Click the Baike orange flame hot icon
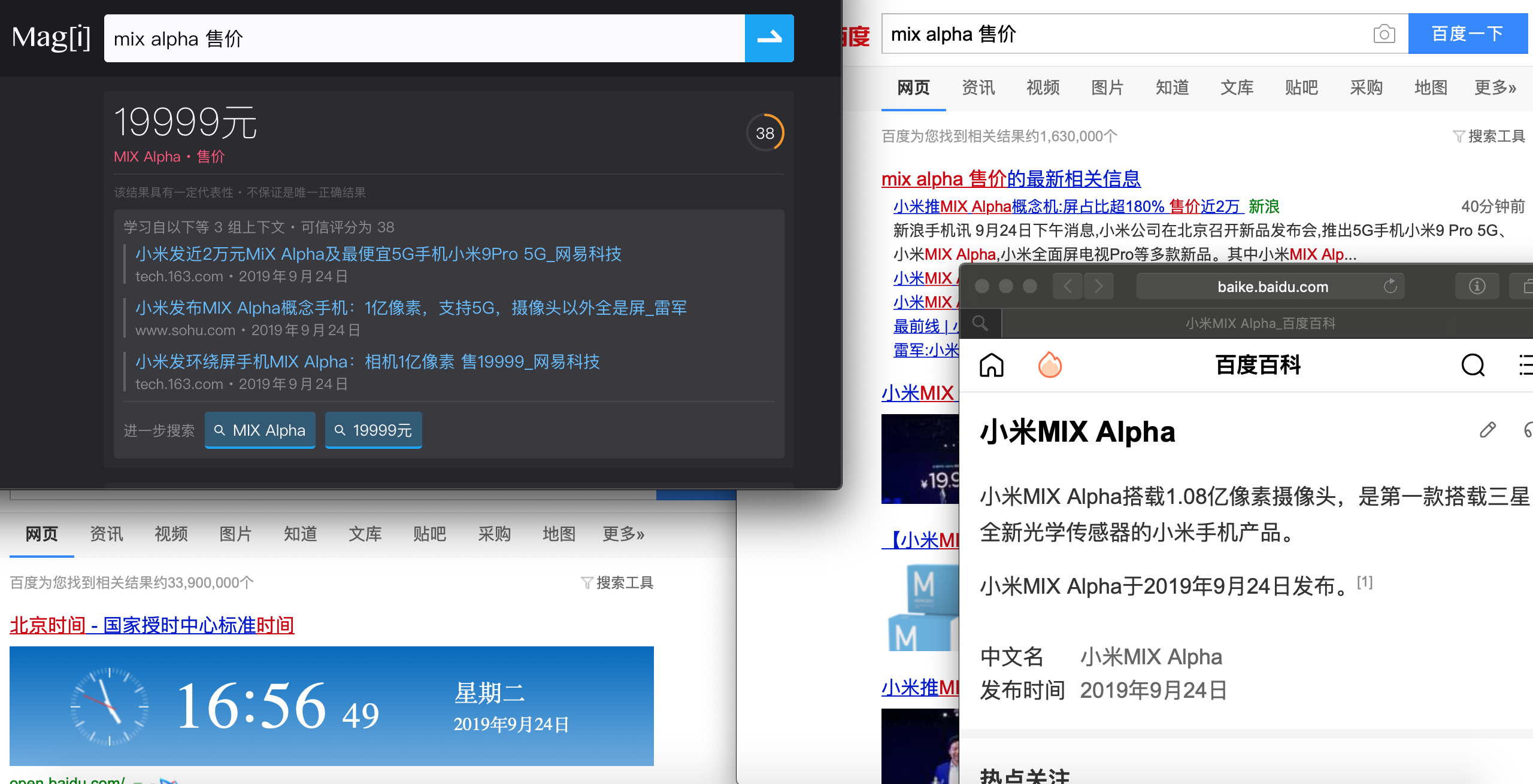1533x784 pixels. 1050,365
